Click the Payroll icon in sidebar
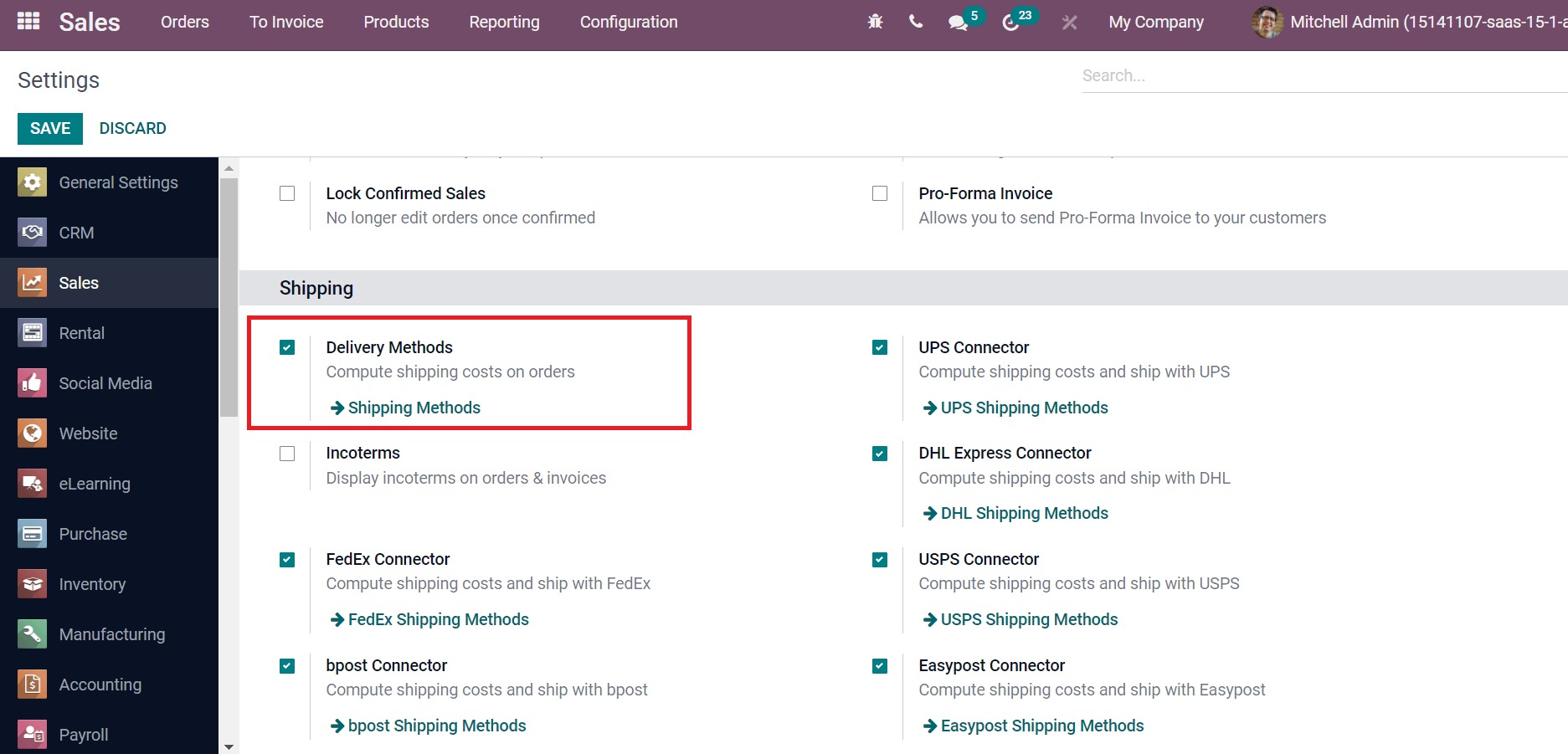This screenshot has height=754, width=1568. point(32,735)
